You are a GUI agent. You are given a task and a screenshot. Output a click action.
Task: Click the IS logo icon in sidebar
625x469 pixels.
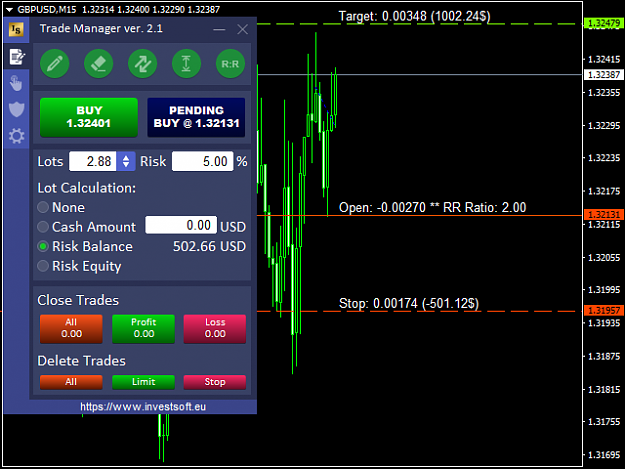tap(16, 29)
